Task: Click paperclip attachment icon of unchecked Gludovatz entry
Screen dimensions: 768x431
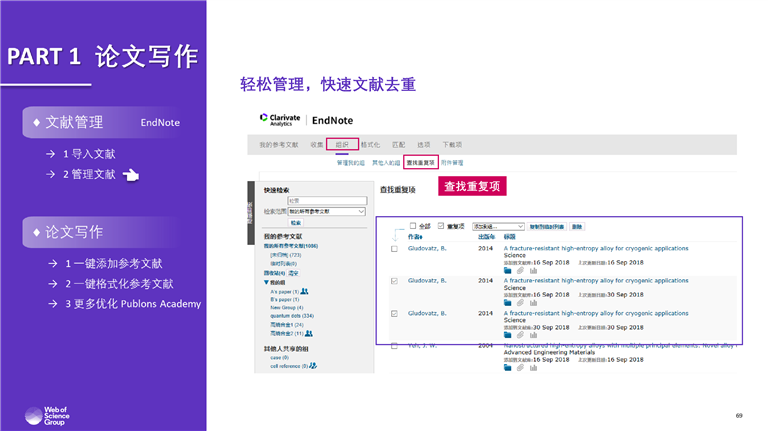Action: 520,270
